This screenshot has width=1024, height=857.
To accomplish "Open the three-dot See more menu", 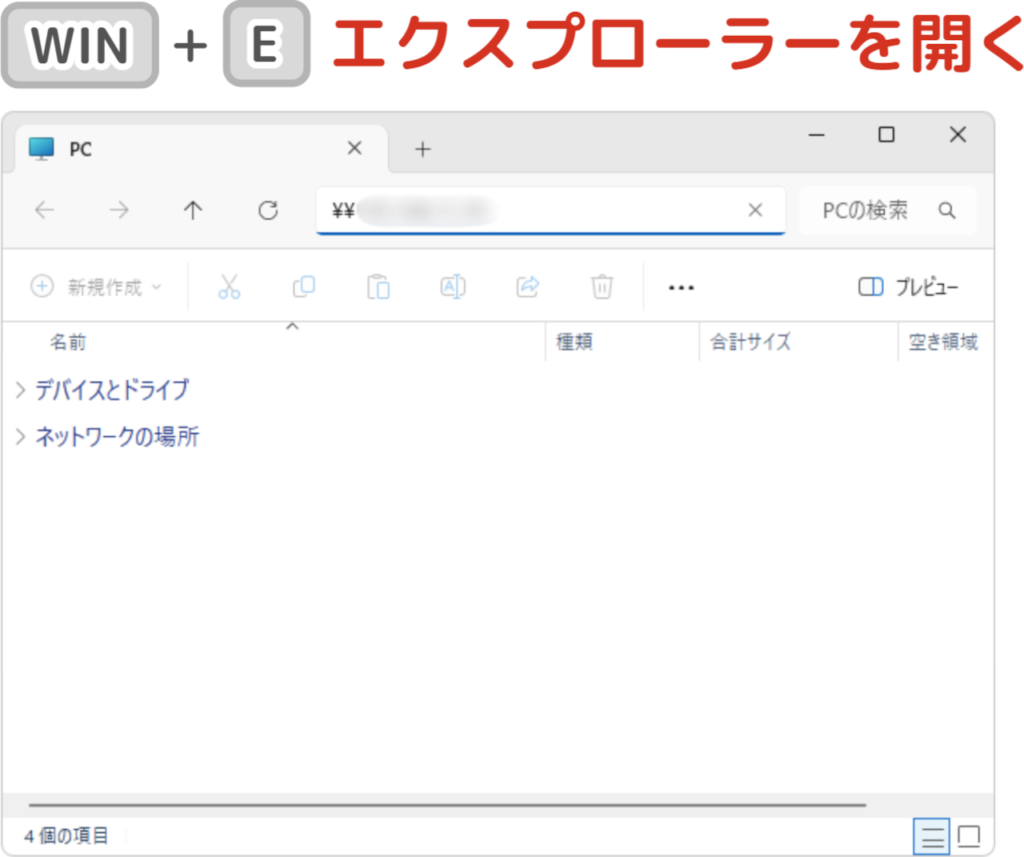I will 681,287.
